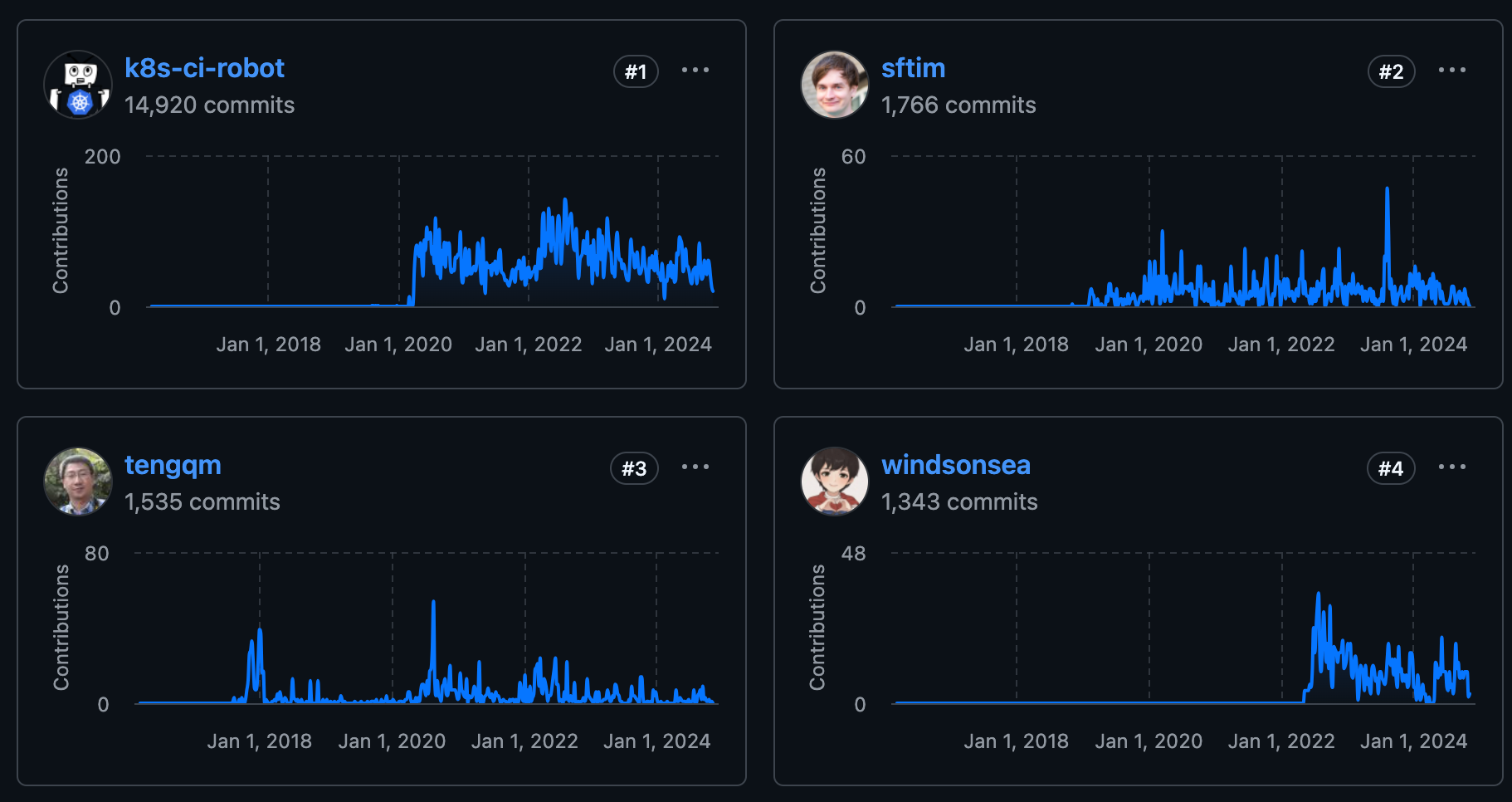
Task: Go to windsonsea profile link
Action: tap(955, 465)
